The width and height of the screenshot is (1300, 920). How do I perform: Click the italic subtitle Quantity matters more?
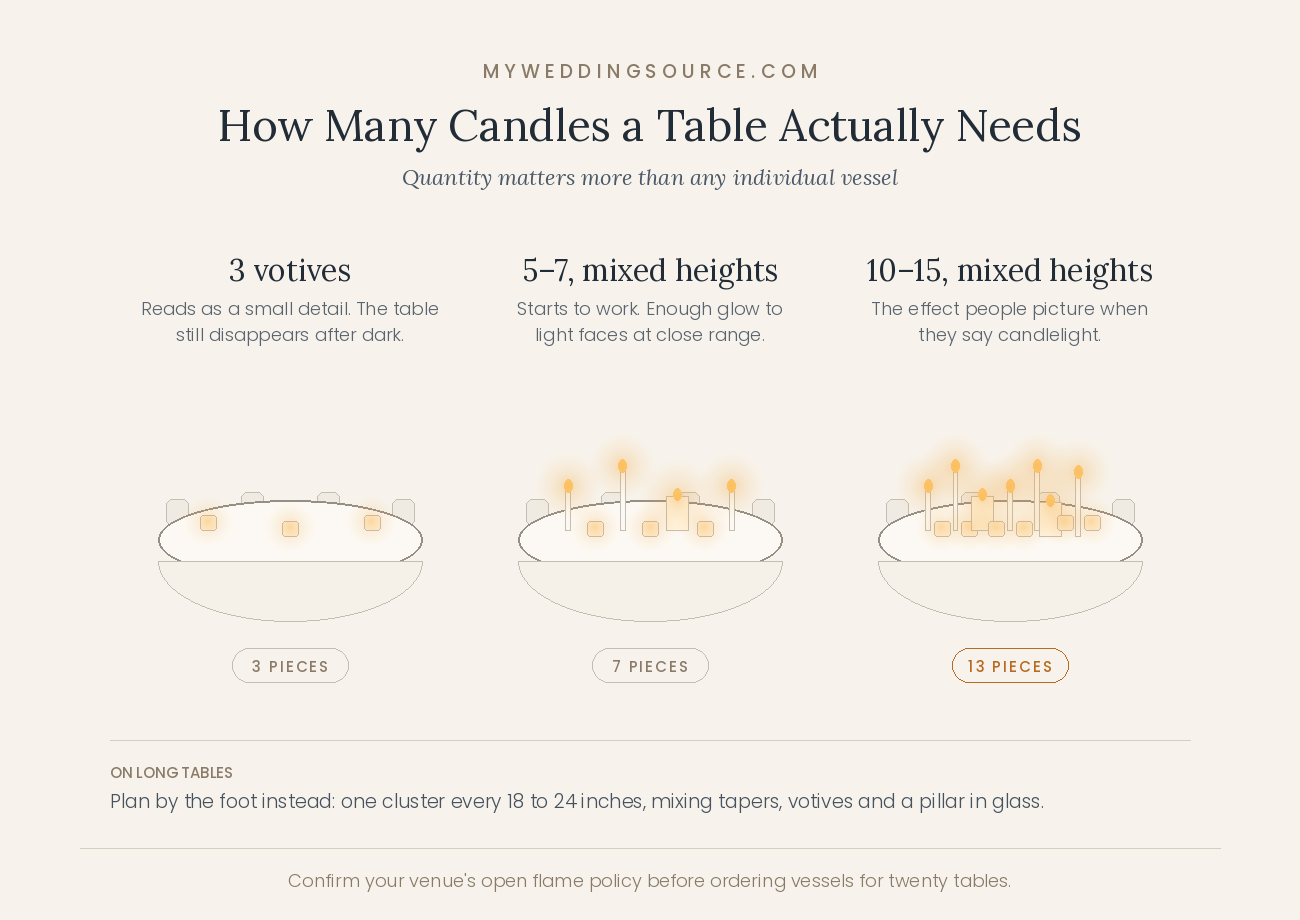[x=650, y=178]
